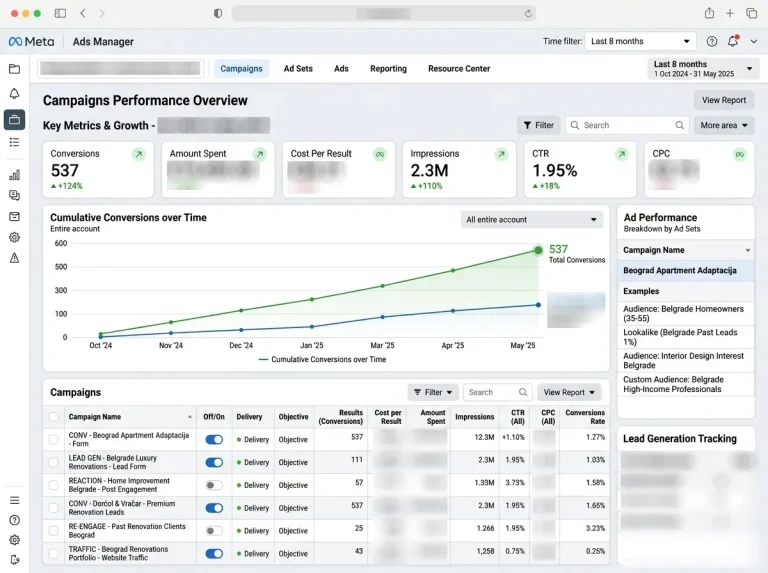Open the Campaigns table View Report dropdown

point(569,392)
